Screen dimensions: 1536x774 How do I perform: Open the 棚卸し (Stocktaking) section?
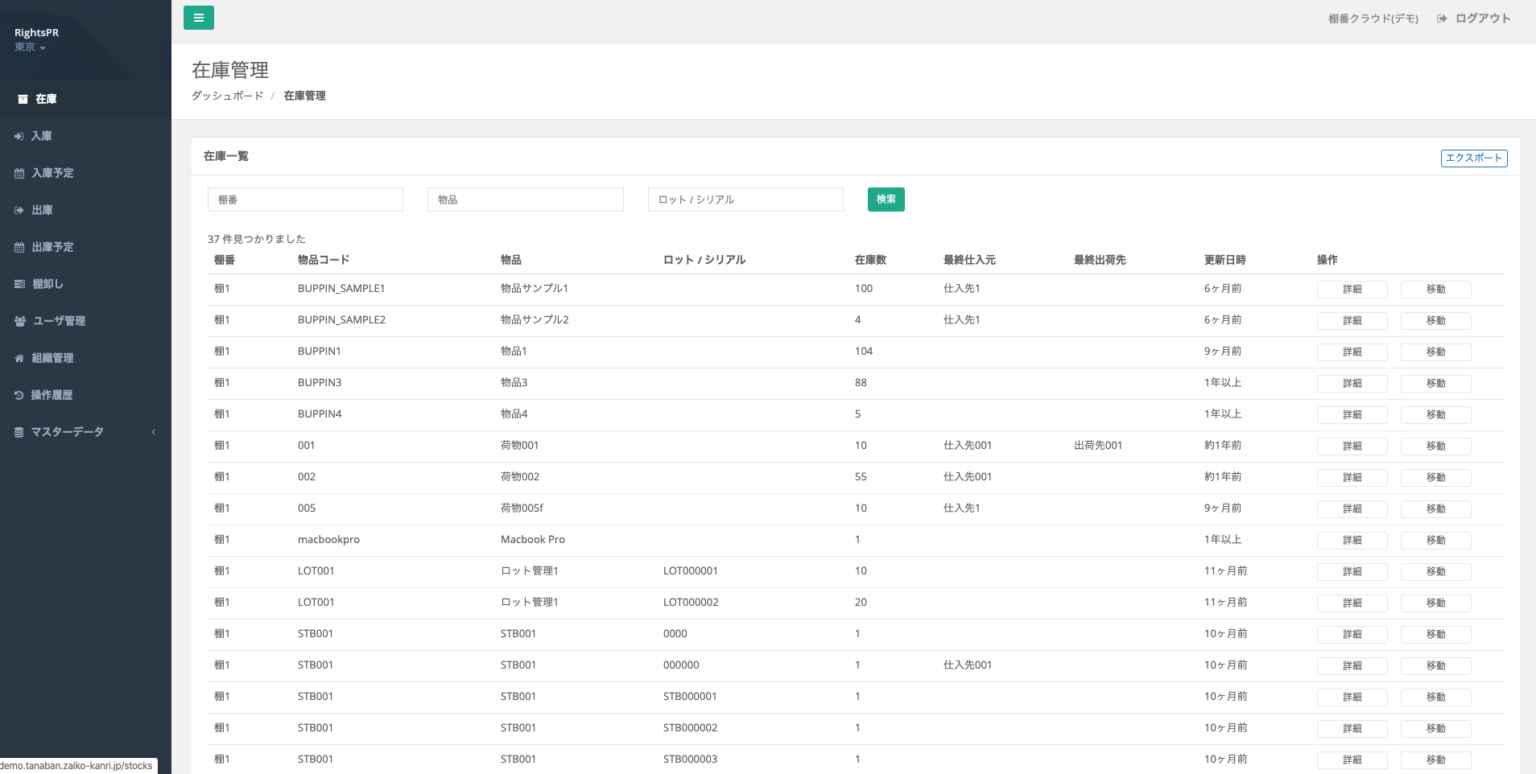point(45,283)
